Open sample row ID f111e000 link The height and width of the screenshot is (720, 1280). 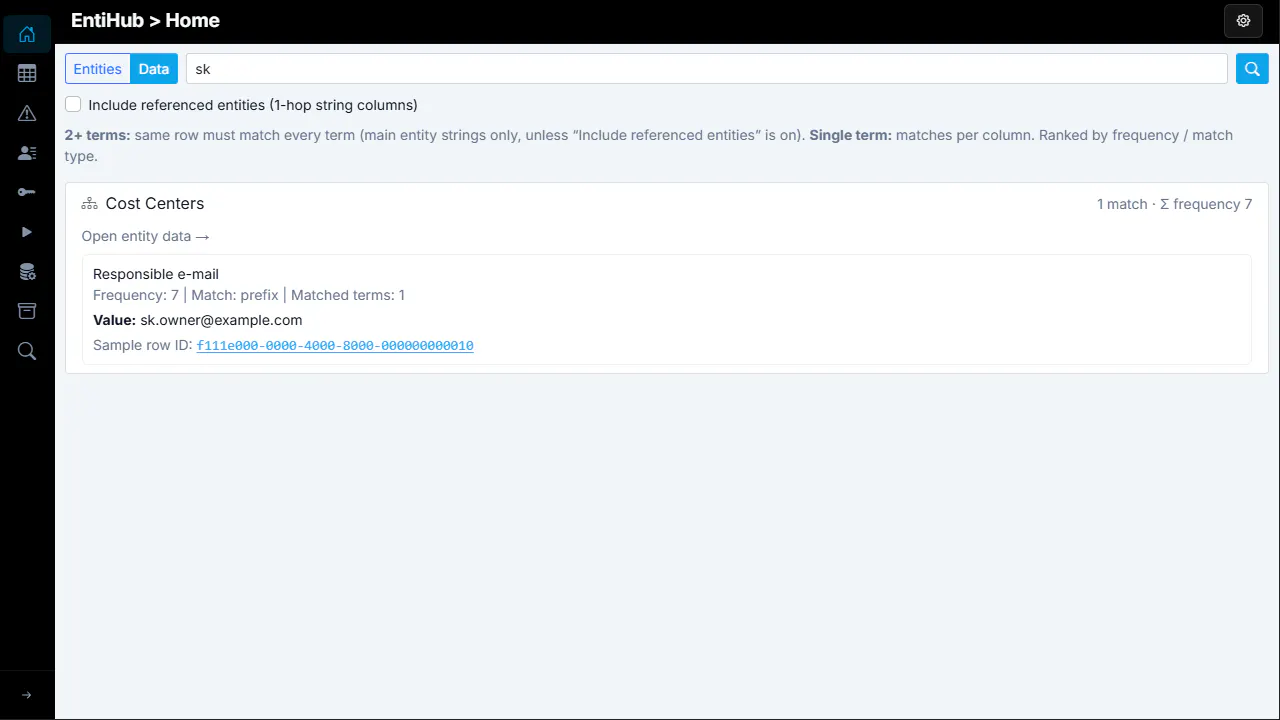(x=335, y=346)
